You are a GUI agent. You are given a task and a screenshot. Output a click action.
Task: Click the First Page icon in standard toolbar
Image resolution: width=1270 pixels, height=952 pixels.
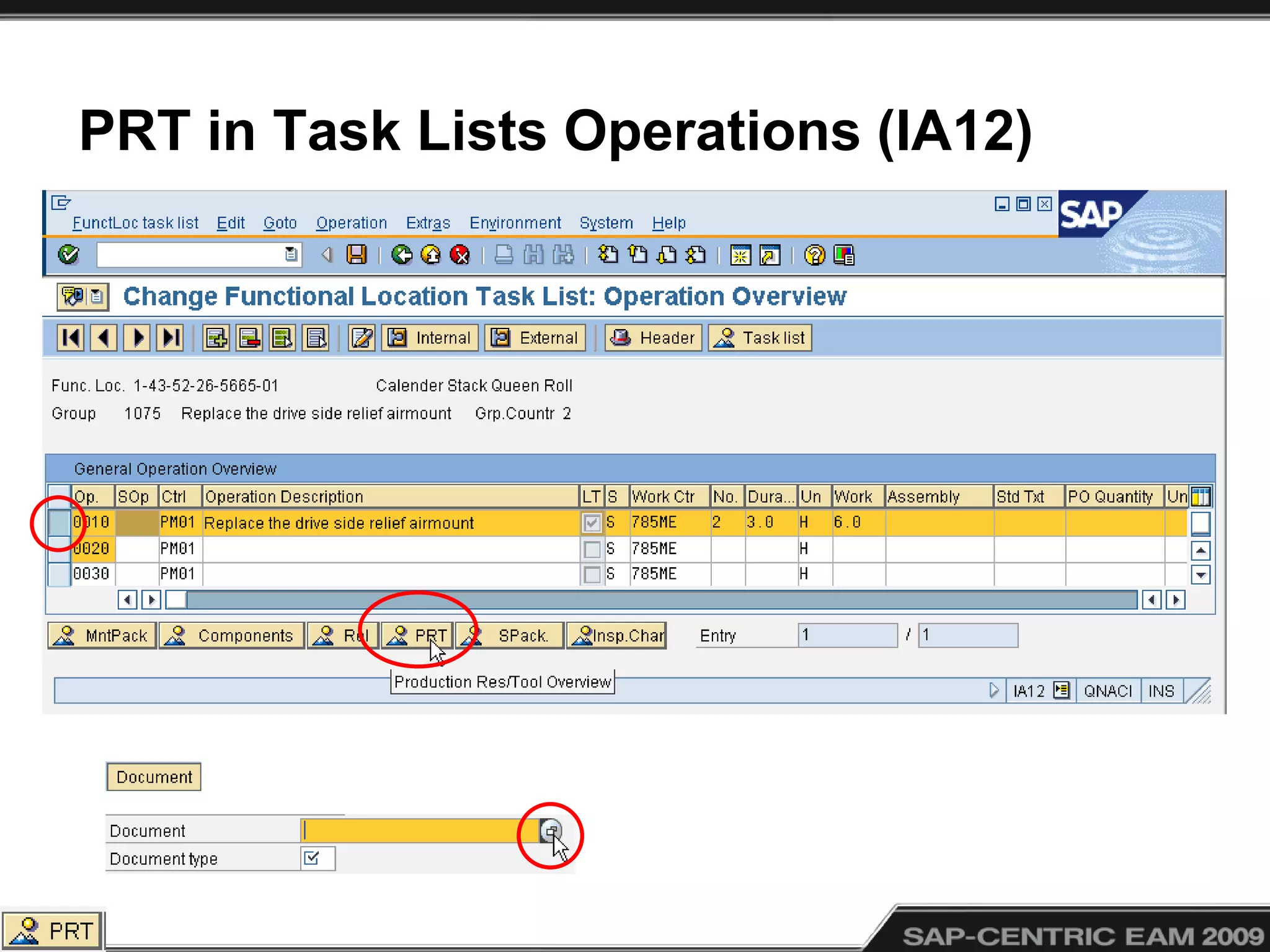(x=608, y=255)
